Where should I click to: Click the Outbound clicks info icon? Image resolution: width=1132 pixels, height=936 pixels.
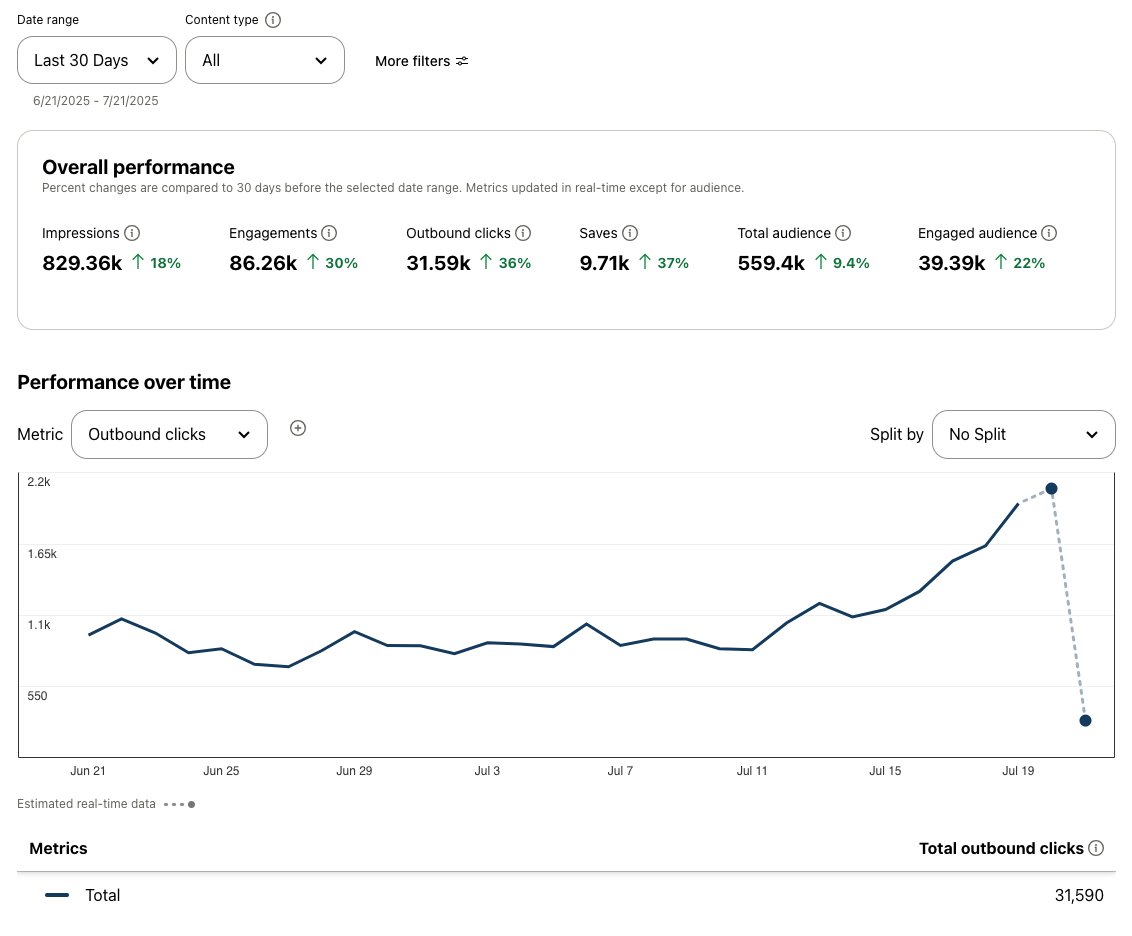(x=523, y=233)
